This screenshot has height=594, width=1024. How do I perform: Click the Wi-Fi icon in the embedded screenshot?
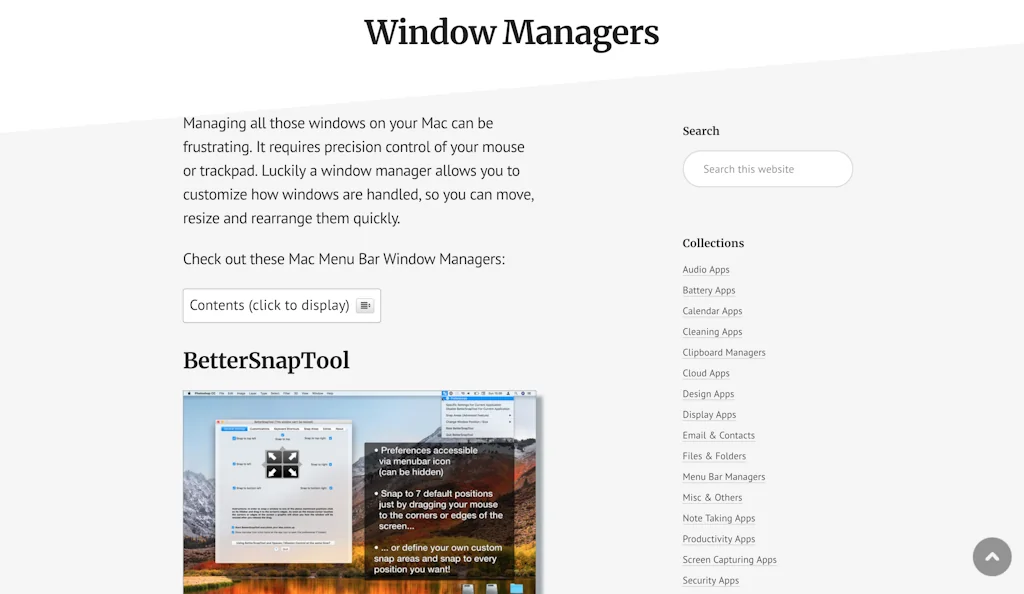pos(463,393)
